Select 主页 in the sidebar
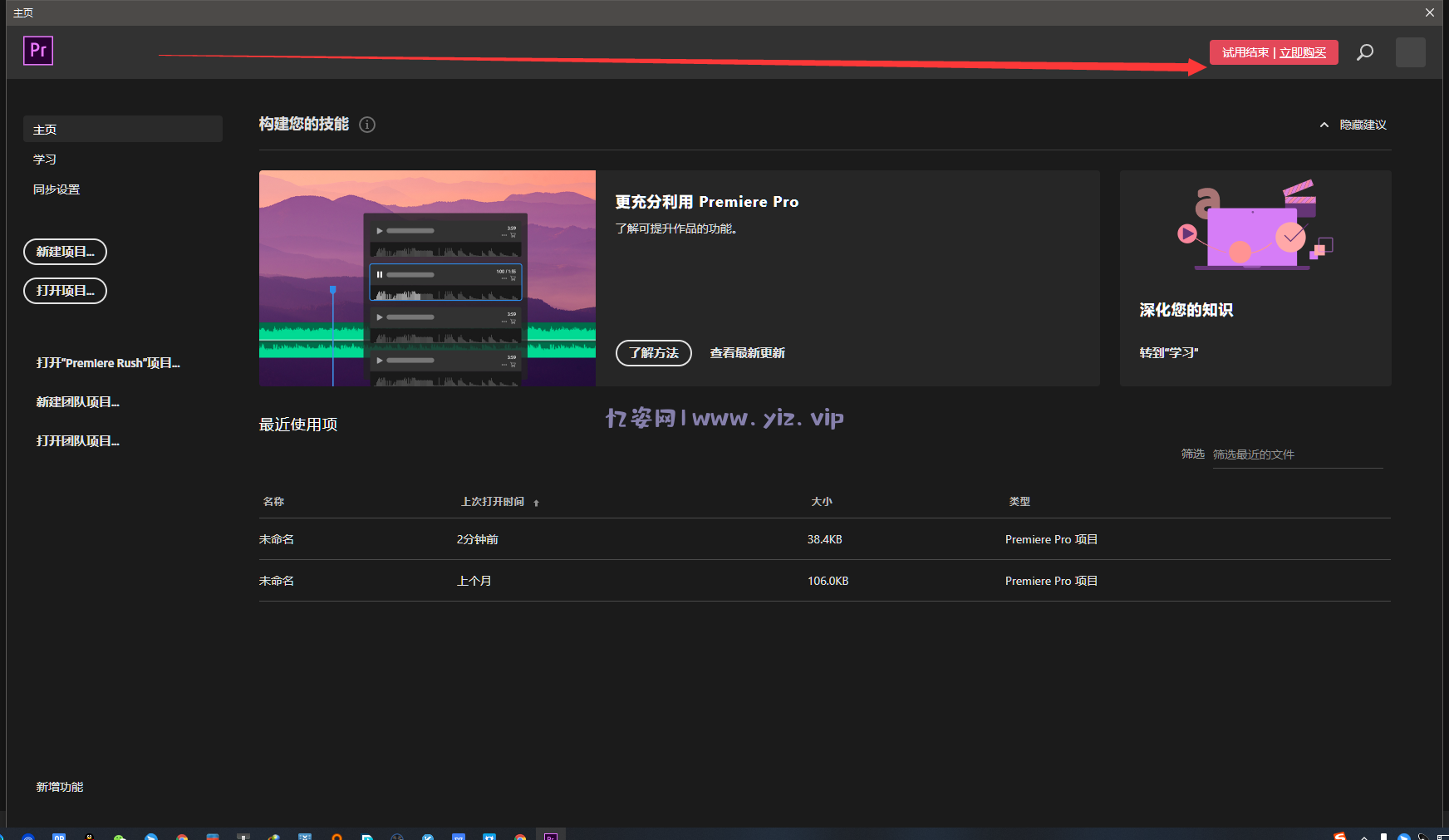This screenshot has height=840, width=1449. (x=123, y=129)
